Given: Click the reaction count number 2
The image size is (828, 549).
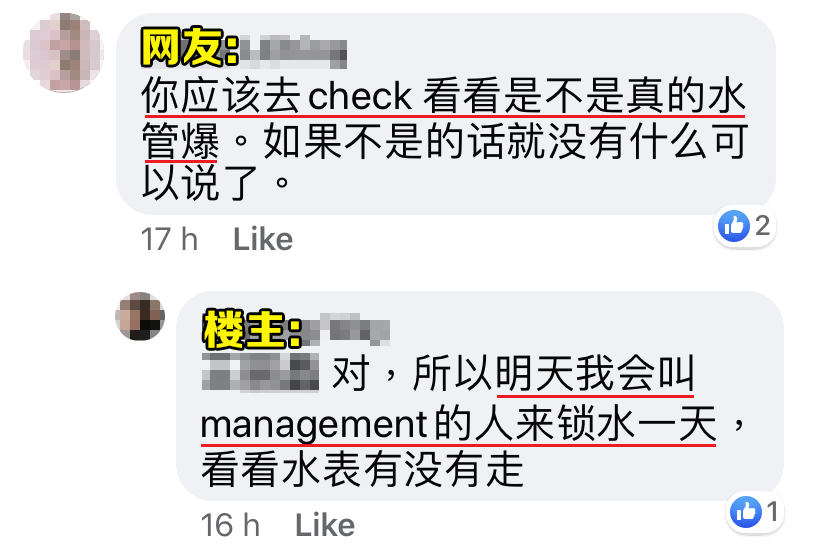Looking at the screenshot, I should tap(762, 226).
